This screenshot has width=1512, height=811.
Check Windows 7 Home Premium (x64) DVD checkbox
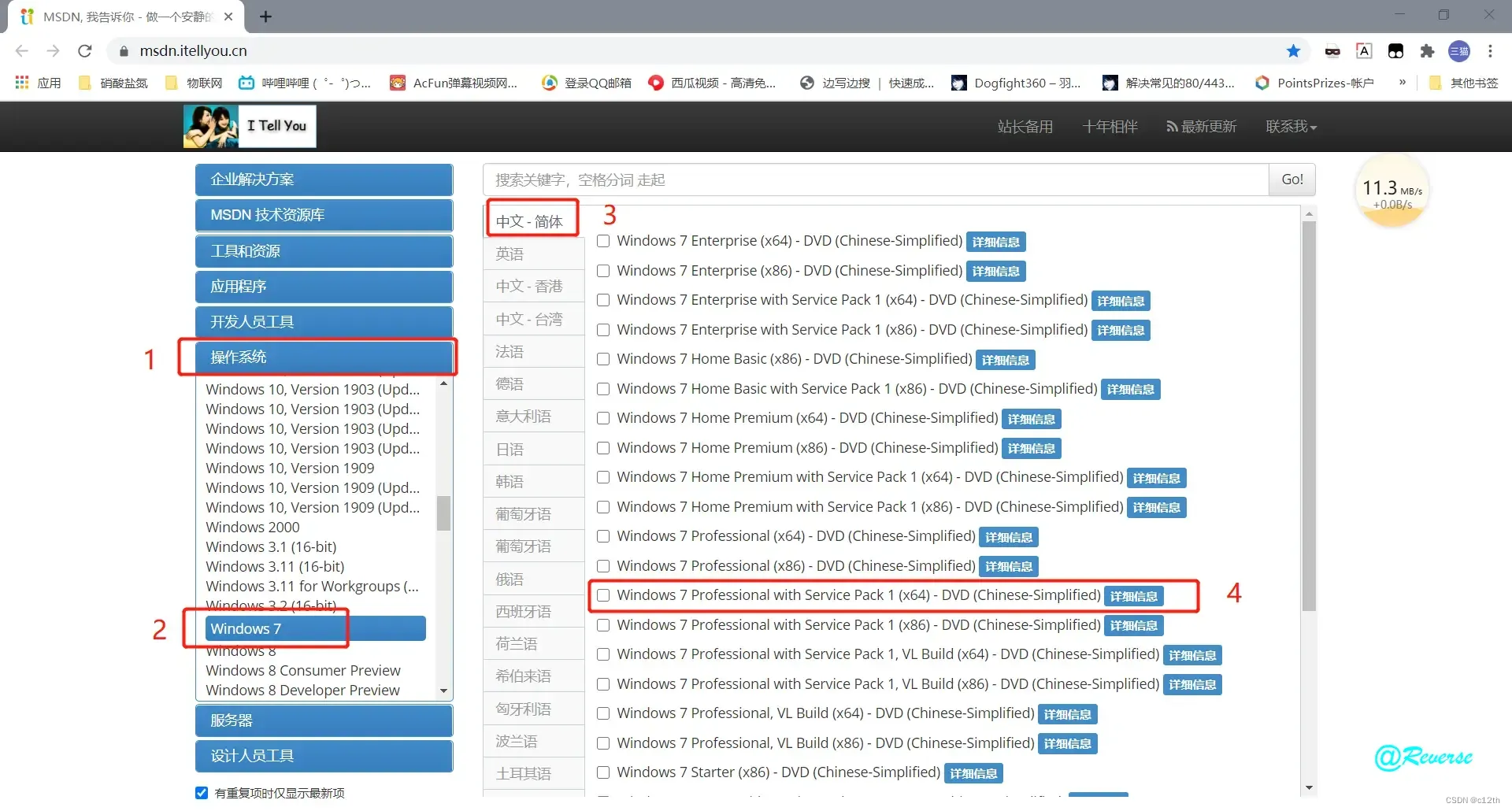coord(603,418)
